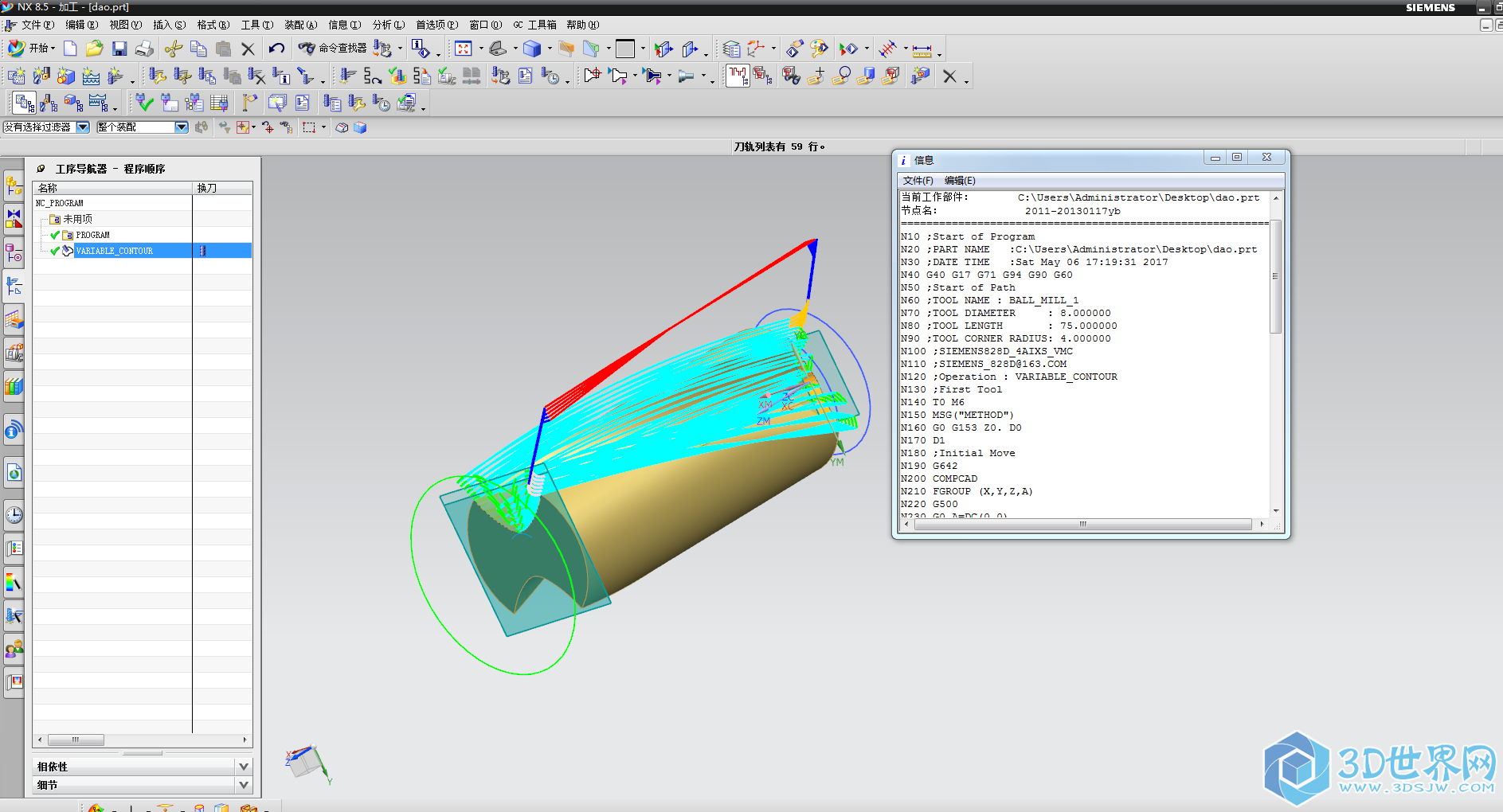Click the 换刀 column header

click(x=222, y=188)
